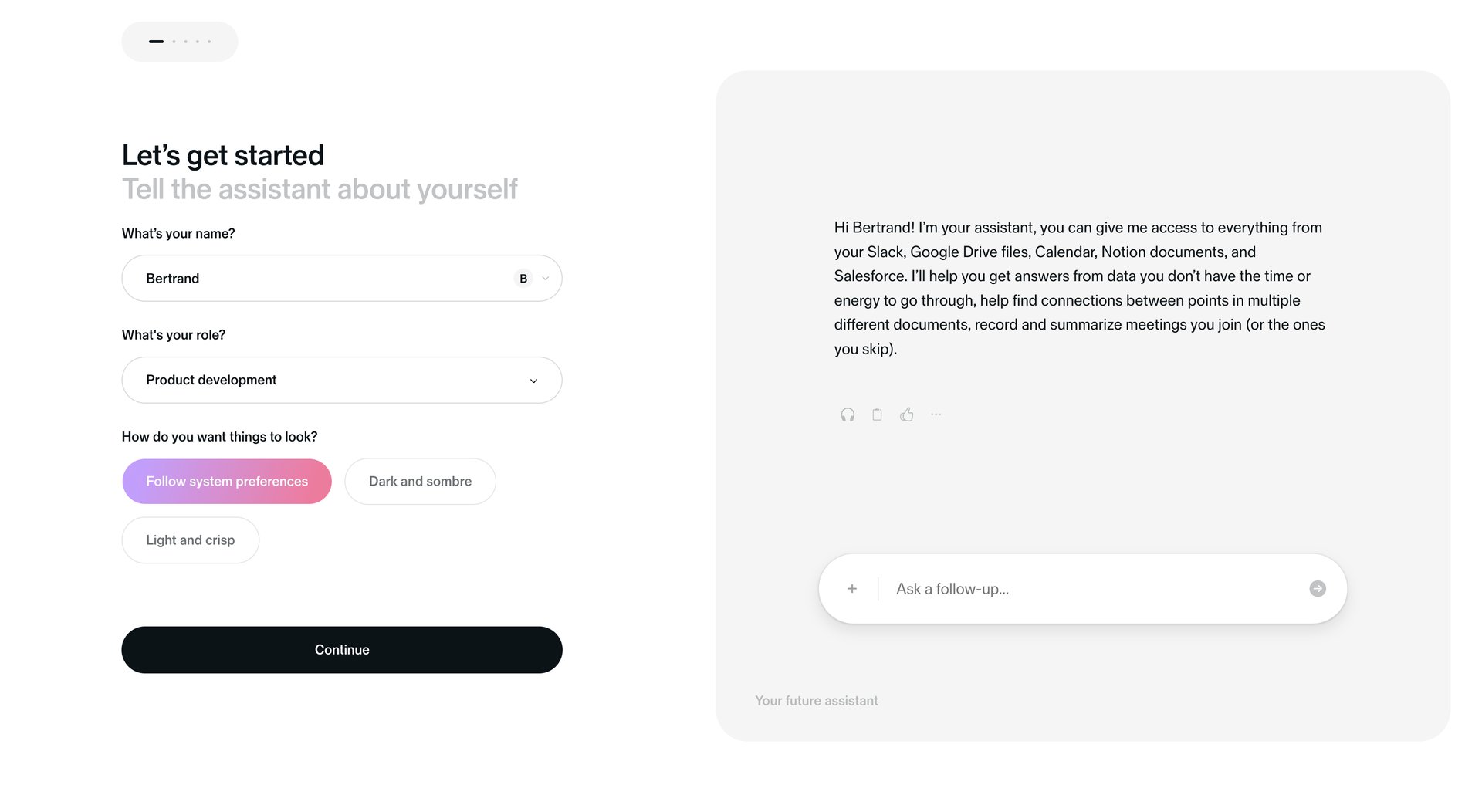Select the Light and crisp theme

point(190,540)
